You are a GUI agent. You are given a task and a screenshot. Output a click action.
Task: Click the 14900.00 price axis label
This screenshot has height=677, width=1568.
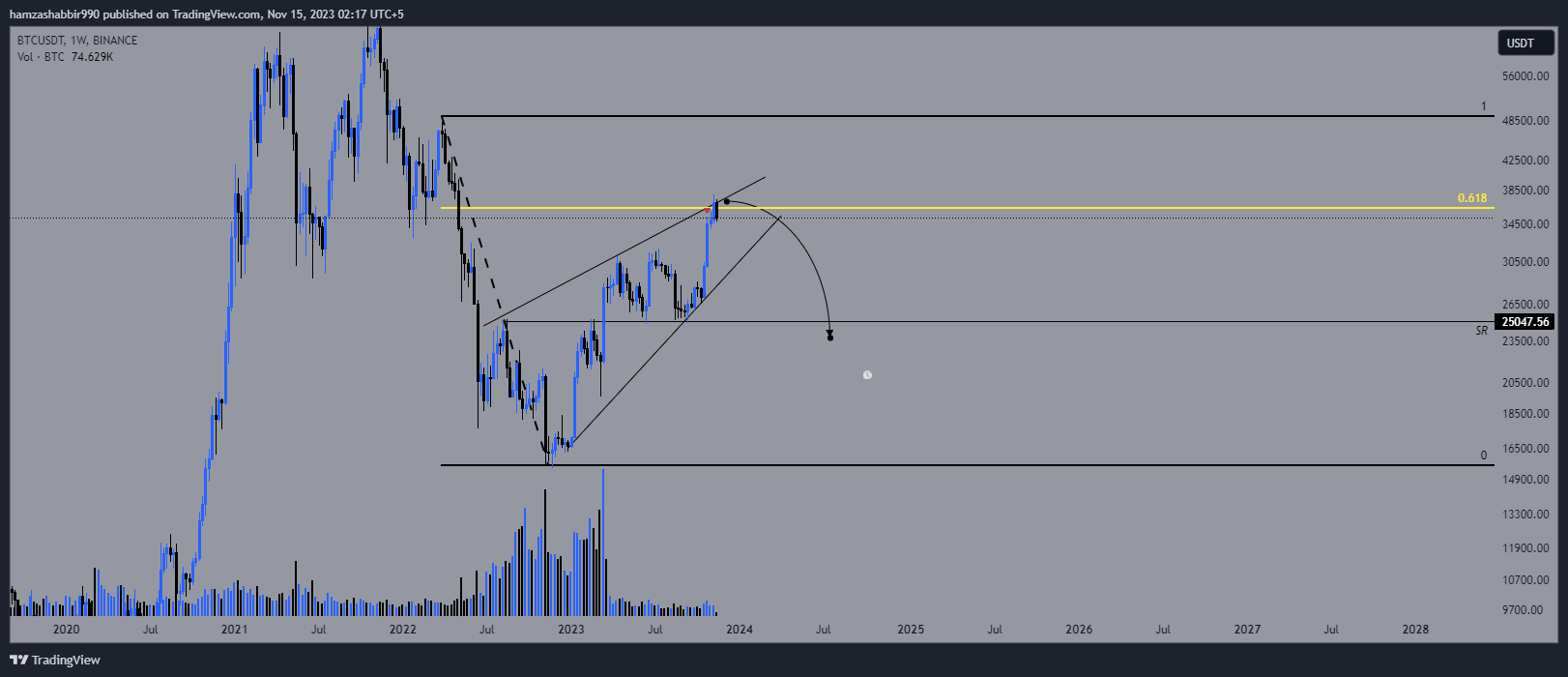[x=1525, y=480]
